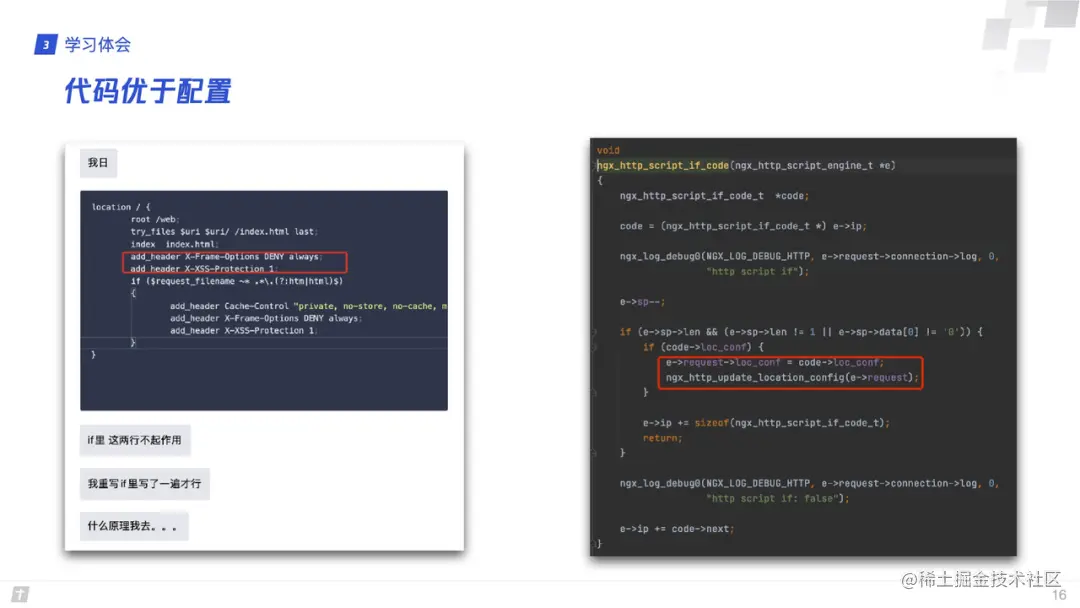
Task: Click the if ($request_filename condition line
Action: tap(237, 281)
